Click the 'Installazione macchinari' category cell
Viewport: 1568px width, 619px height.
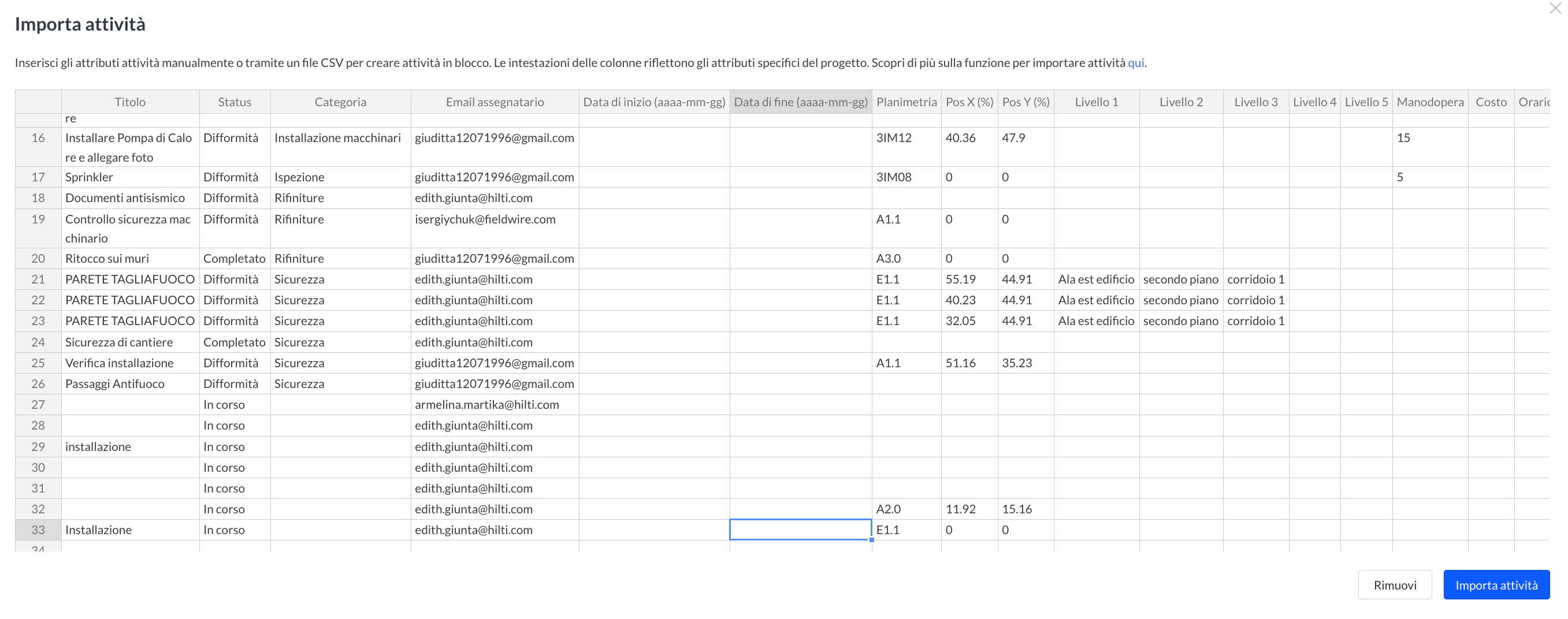click(x=340, y=147)
